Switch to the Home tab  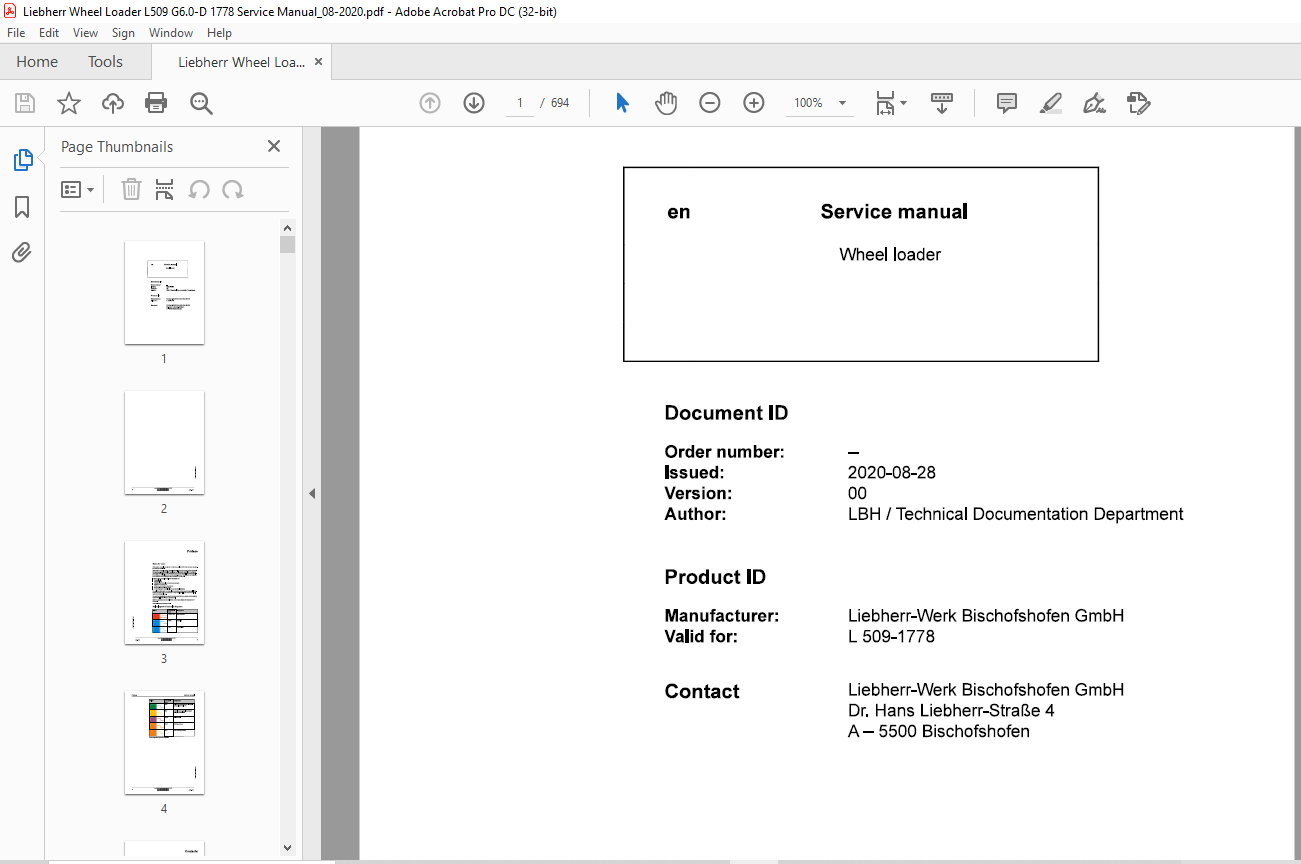pos(37,62)
